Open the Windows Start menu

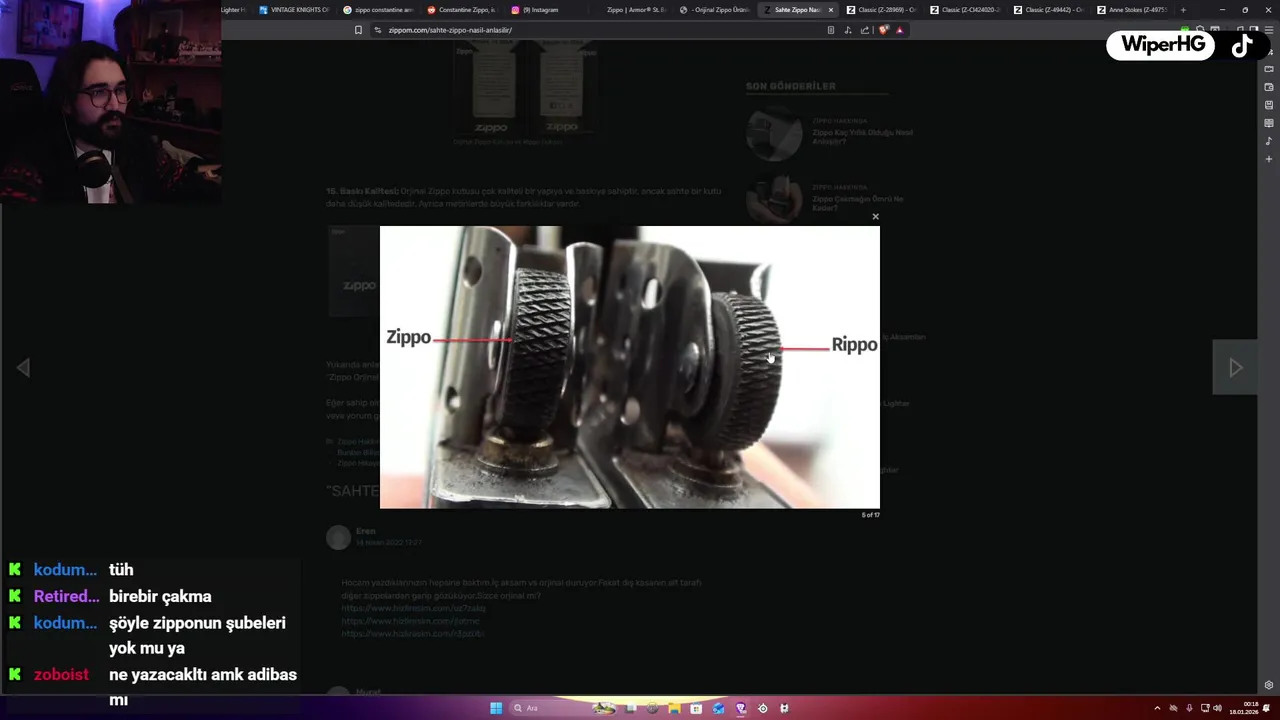[x=496, y=708]
